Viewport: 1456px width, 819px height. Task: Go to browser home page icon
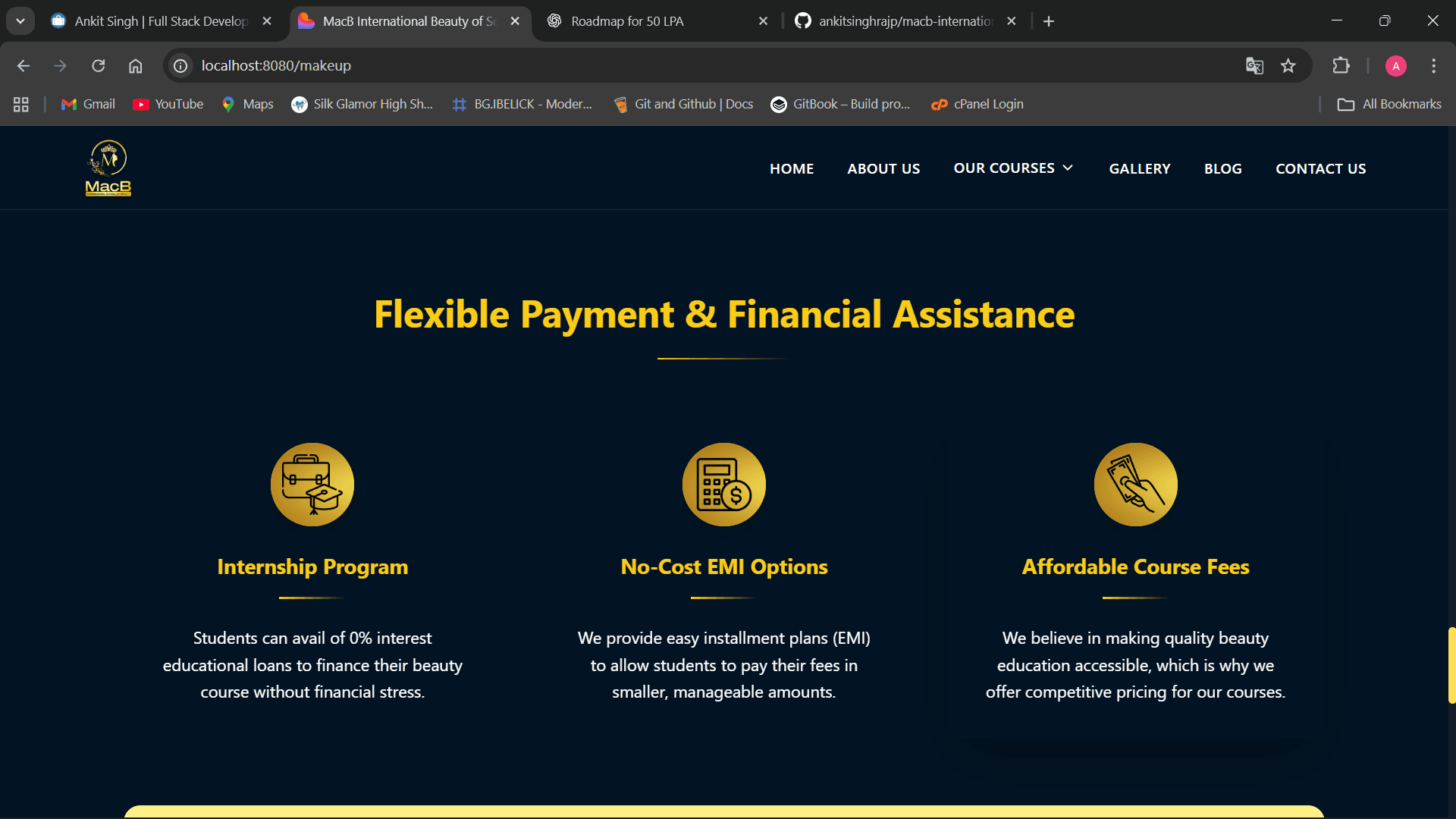pyautogui.click(x=135, y=66)
